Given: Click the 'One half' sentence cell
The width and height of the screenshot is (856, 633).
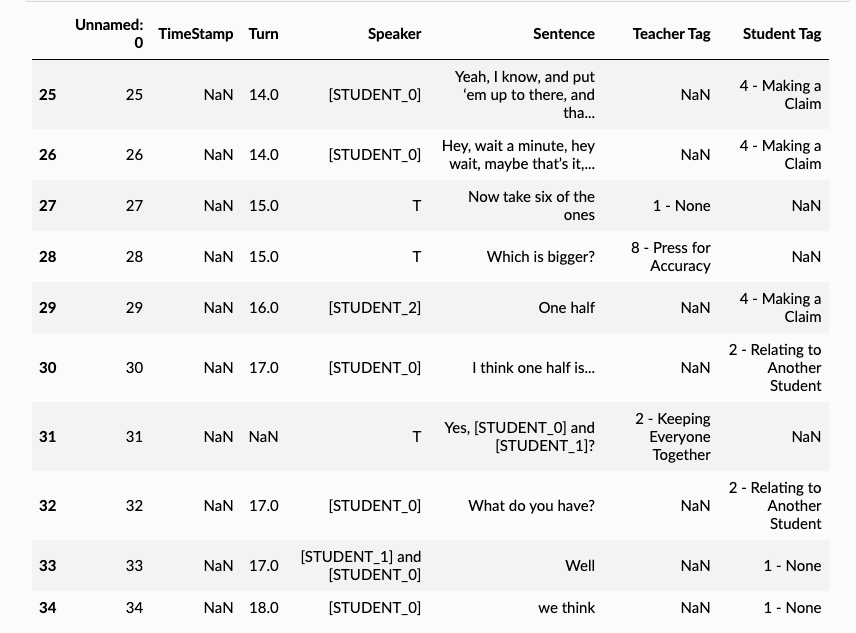Looking at the screenshot, I should (566, 308).
